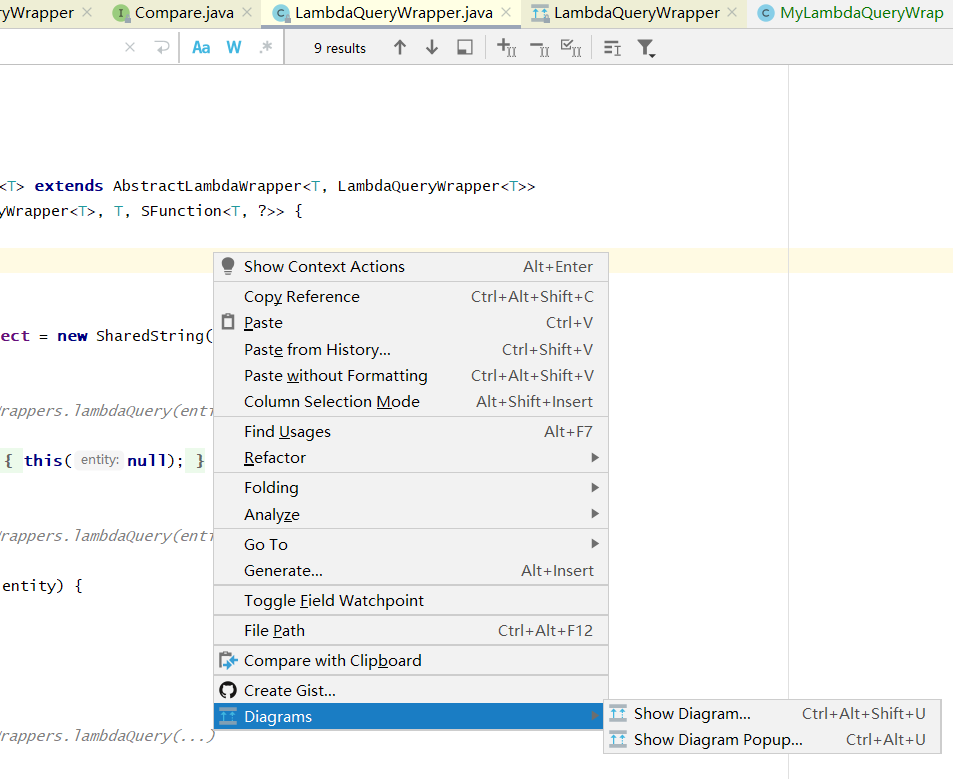Click the class icon on MyLambdaQueryWrap tab

point(766,13)
